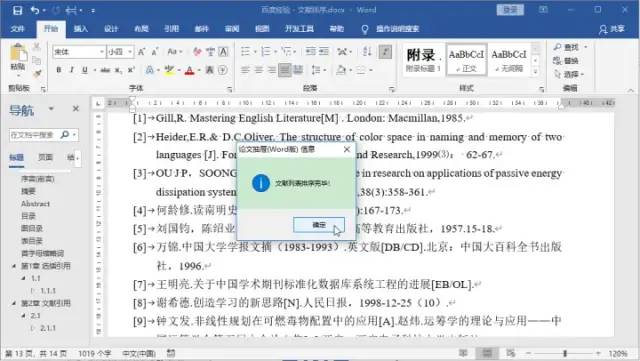Click the show paragraph marks icon
Image resolution: width=640 pixels, height=361 pixels.
(385, 51)
